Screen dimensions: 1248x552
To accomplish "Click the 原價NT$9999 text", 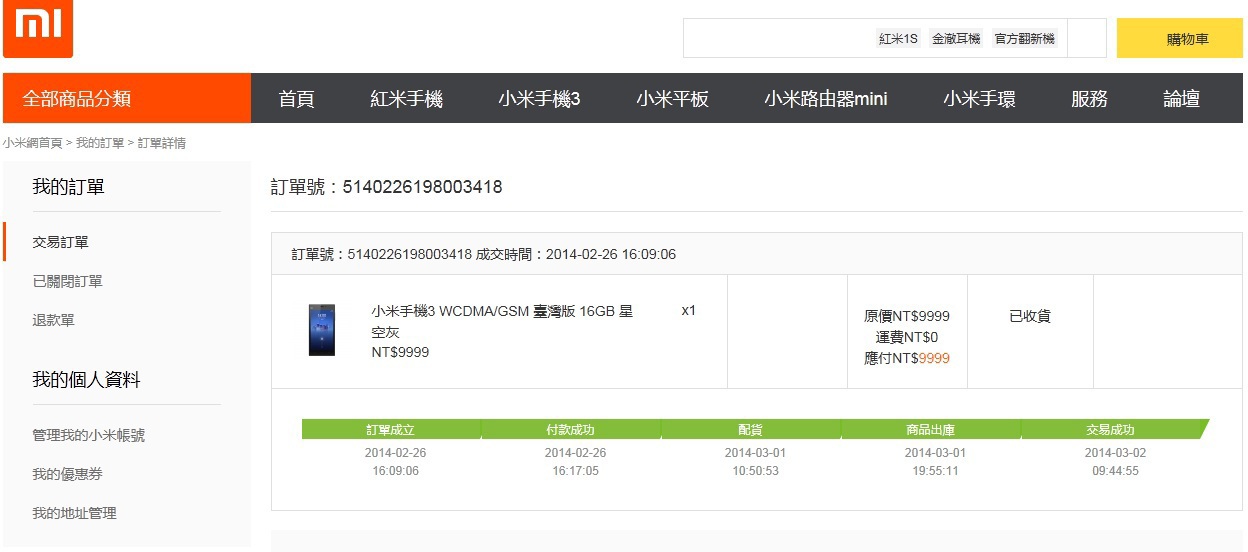I will 907,316.
